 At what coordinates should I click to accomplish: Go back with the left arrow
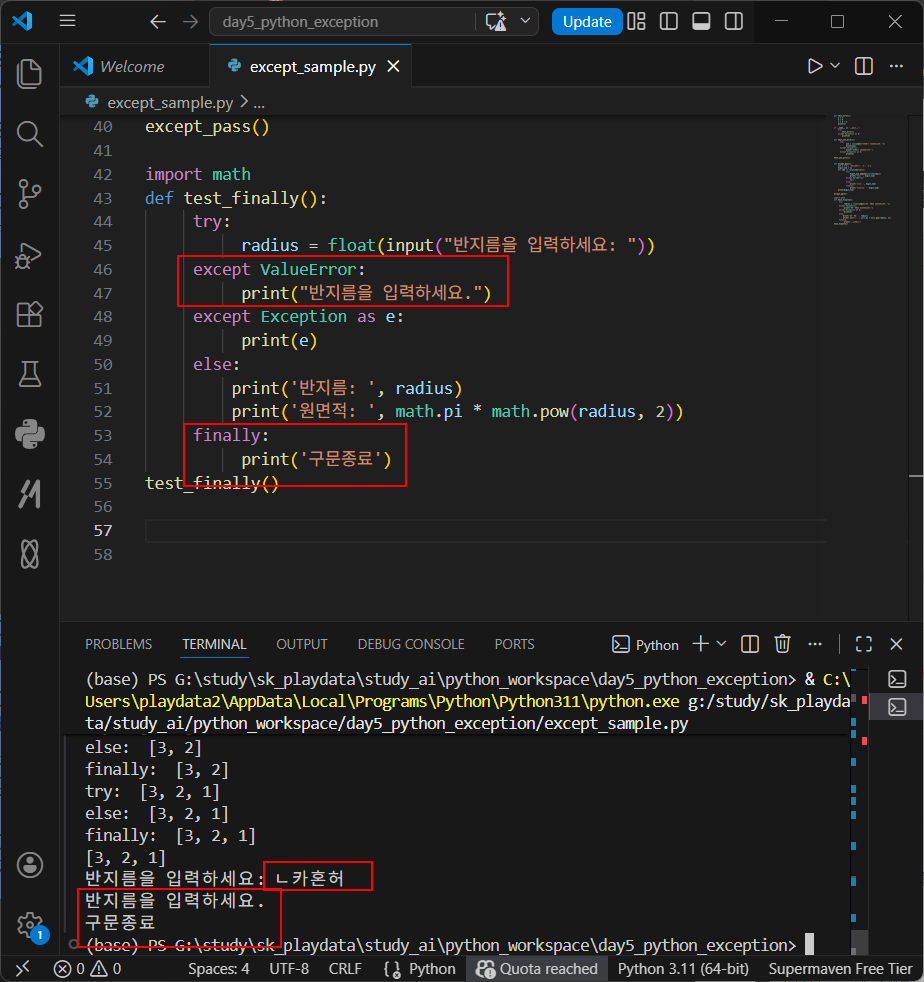click(158, 22)
